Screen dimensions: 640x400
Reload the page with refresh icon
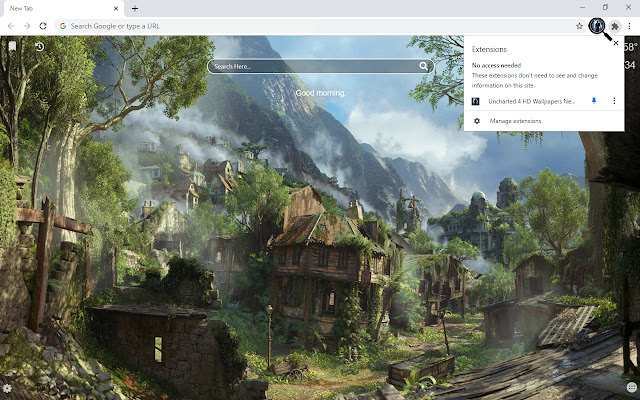[x=43, y=26]
